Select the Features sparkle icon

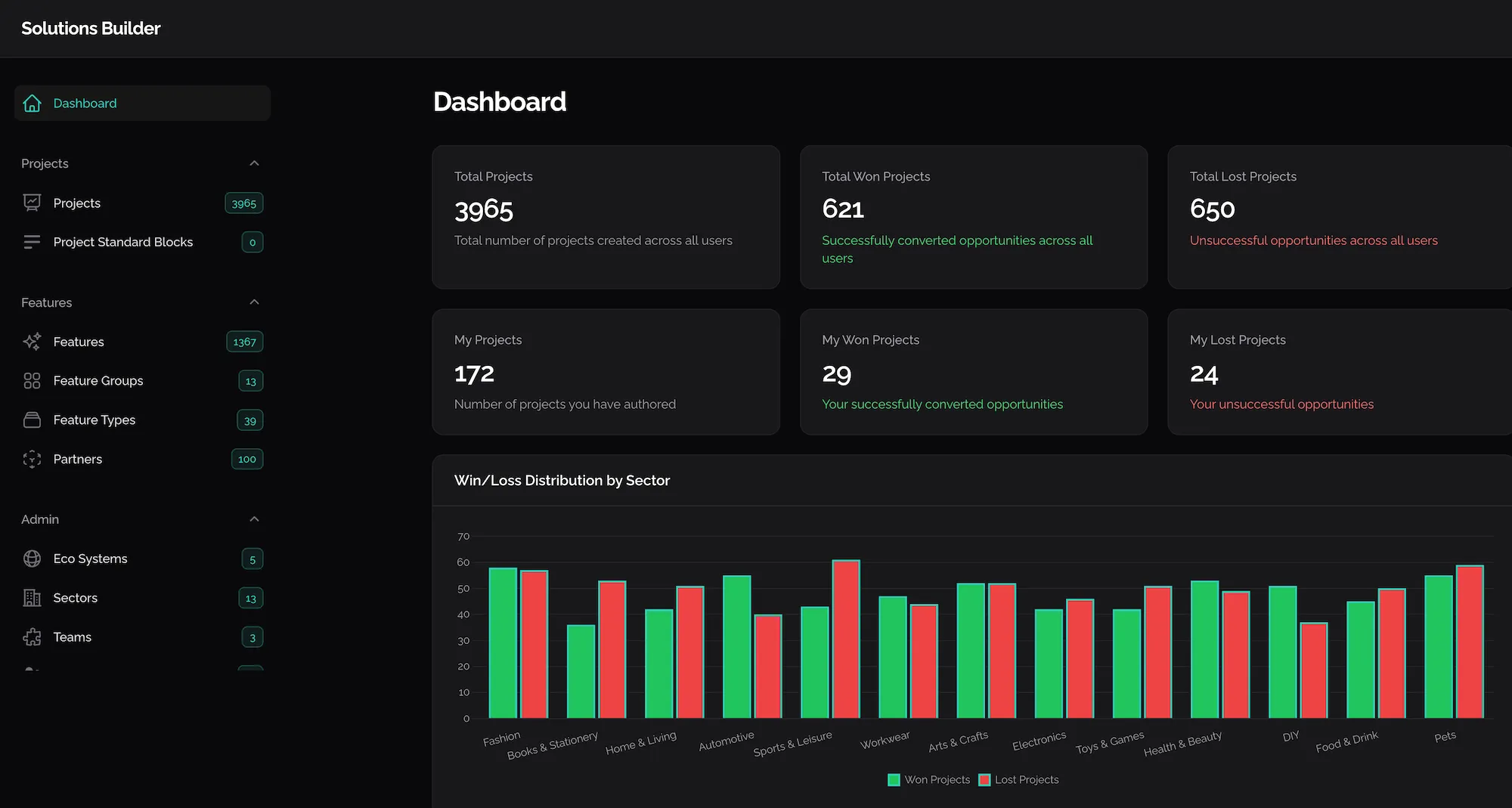coord(32,342)
